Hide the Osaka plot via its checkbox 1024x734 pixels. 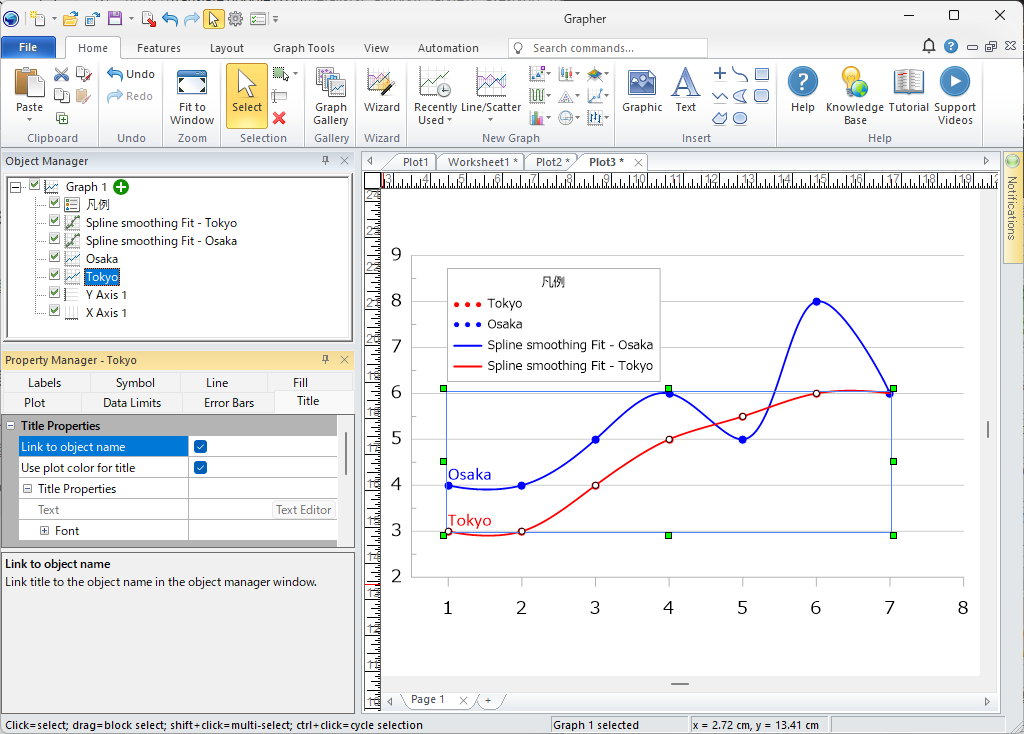tap(55, 259)
